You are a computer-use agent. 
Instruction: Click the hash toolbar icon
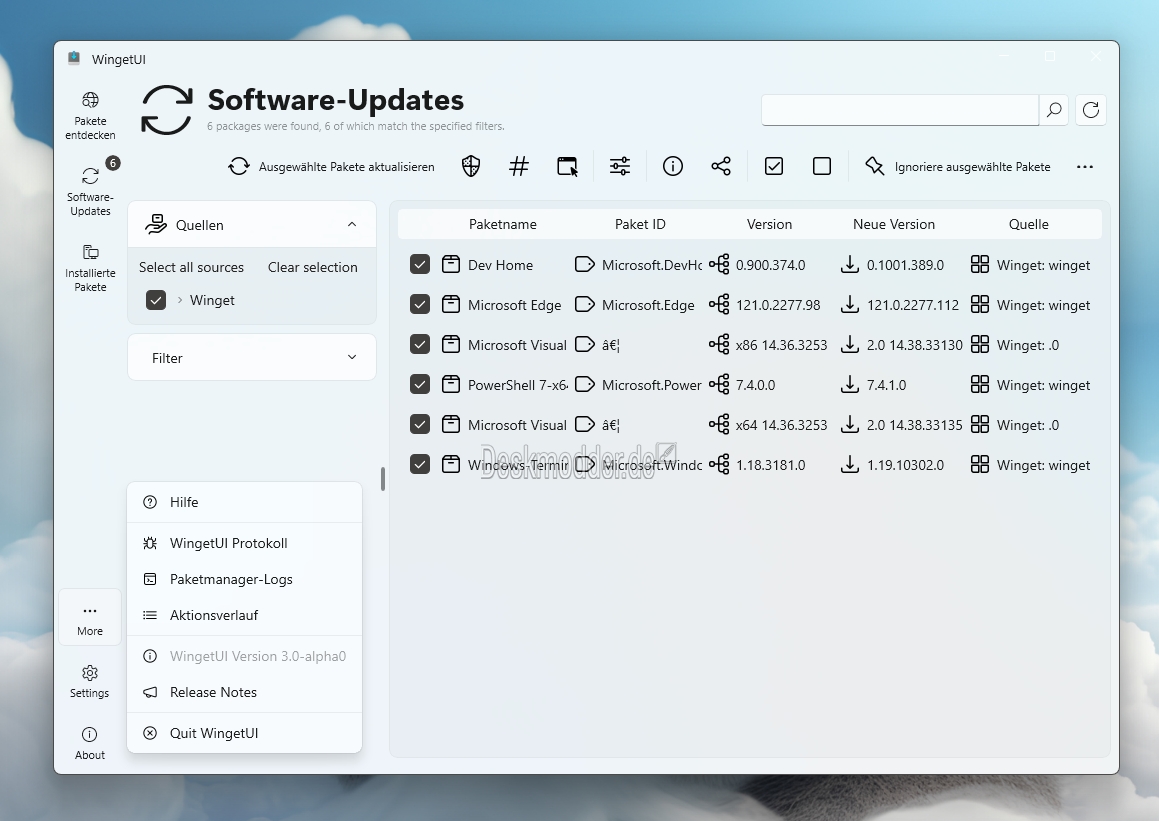[x=519, y=166]
